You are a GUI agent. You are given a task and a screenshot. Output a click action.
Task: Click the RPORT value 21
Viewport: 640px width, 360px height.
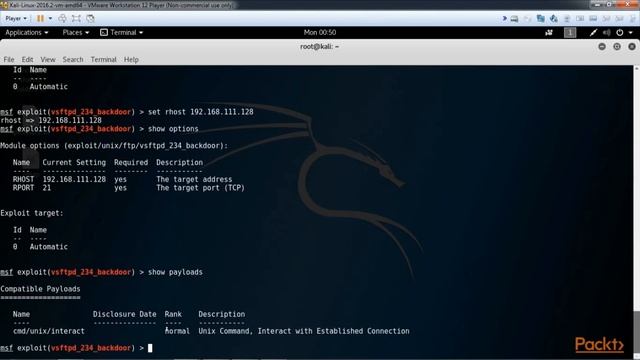pos(47,188)
